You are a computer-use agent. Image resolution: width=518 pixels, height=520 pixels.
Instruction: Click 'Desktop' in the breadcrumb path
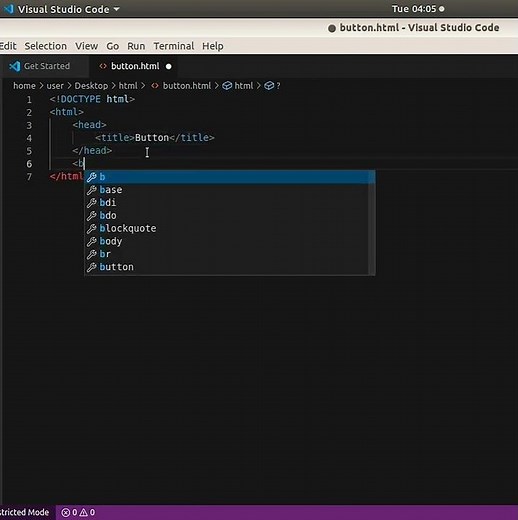91,86
